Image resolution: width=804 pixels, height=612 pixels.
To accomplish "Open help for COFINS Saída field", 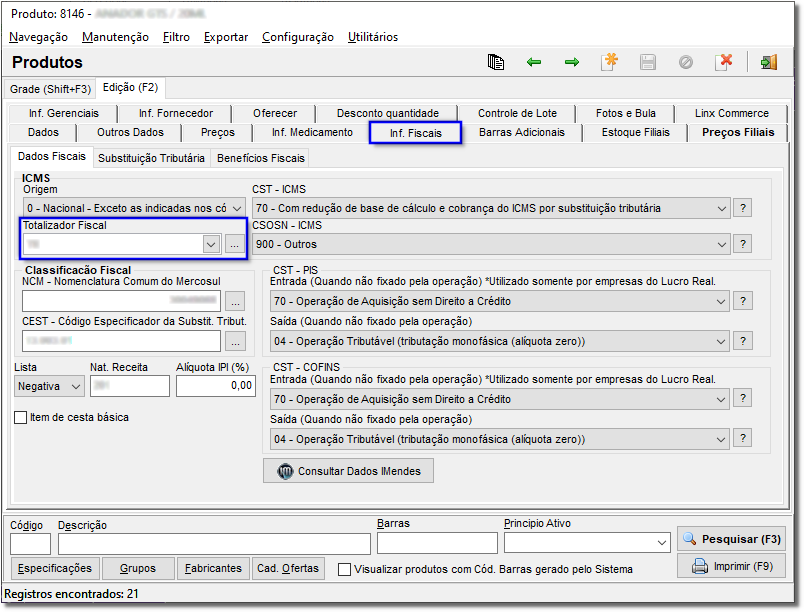I will pyautogui.click(x=743, y=438).
